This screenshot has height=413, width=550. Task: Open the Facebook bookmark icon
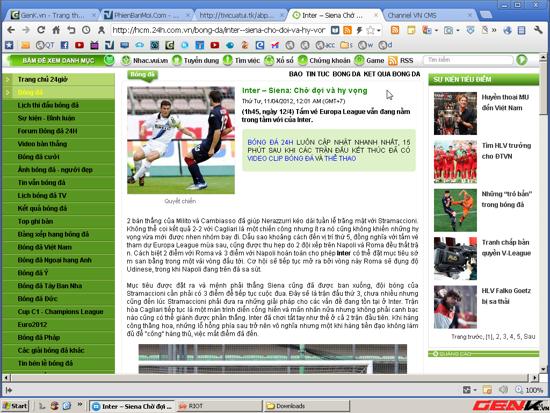point(65,45)
